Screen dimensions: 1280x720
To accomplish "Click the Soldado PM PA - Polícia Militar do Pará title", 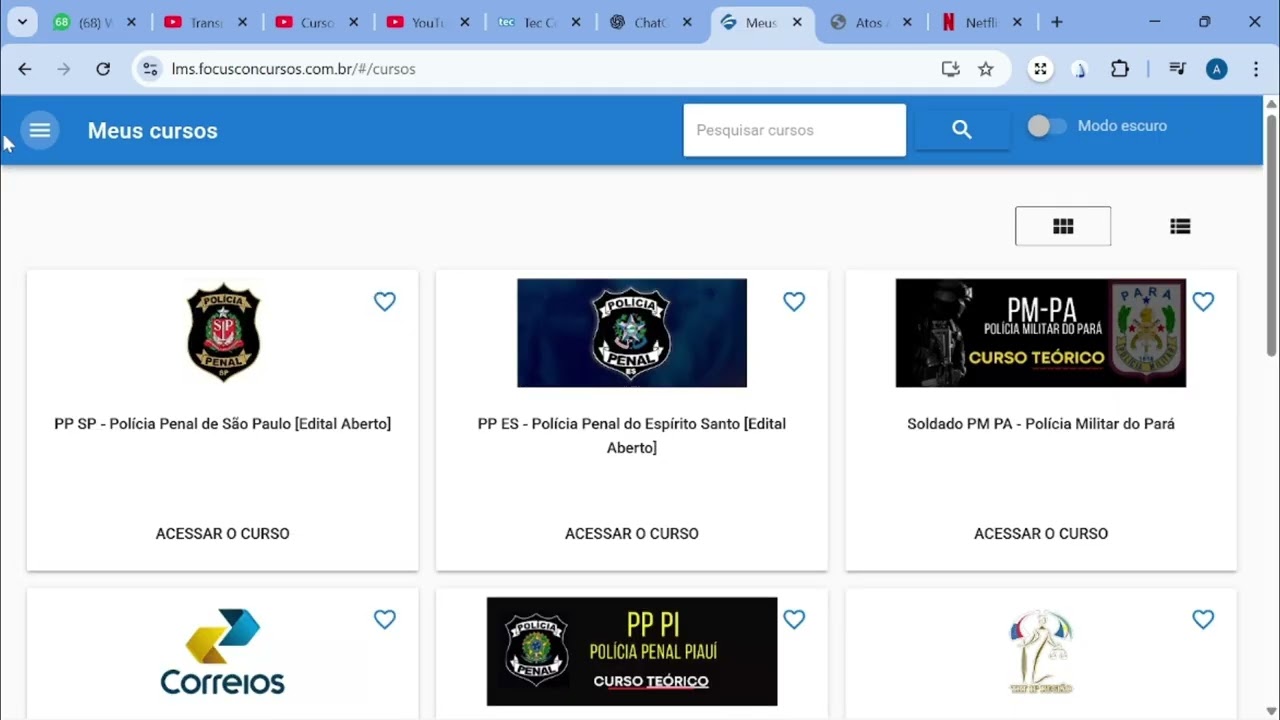I will [x=1041, y=424].
